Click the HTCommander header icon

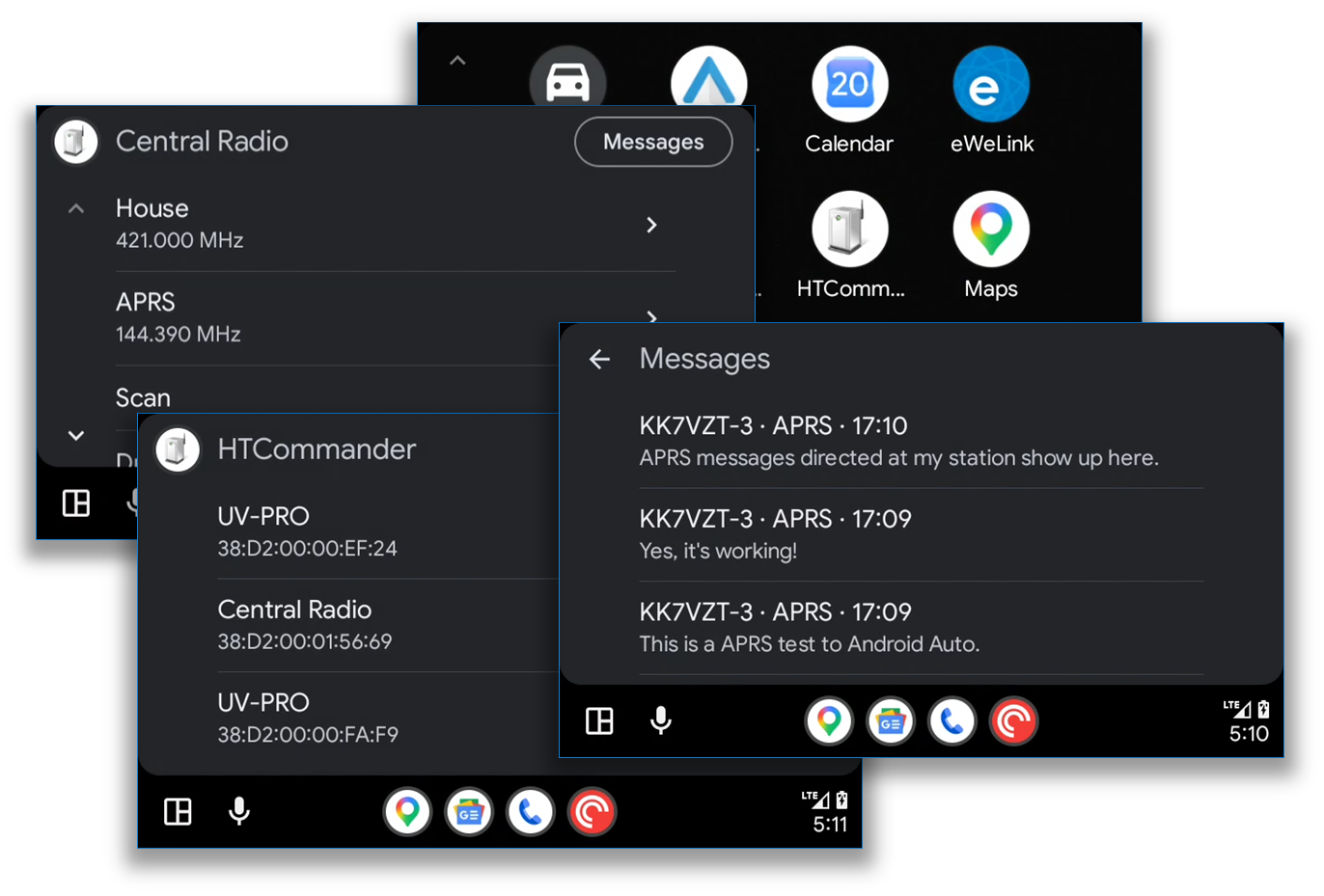tap(178, 449)
